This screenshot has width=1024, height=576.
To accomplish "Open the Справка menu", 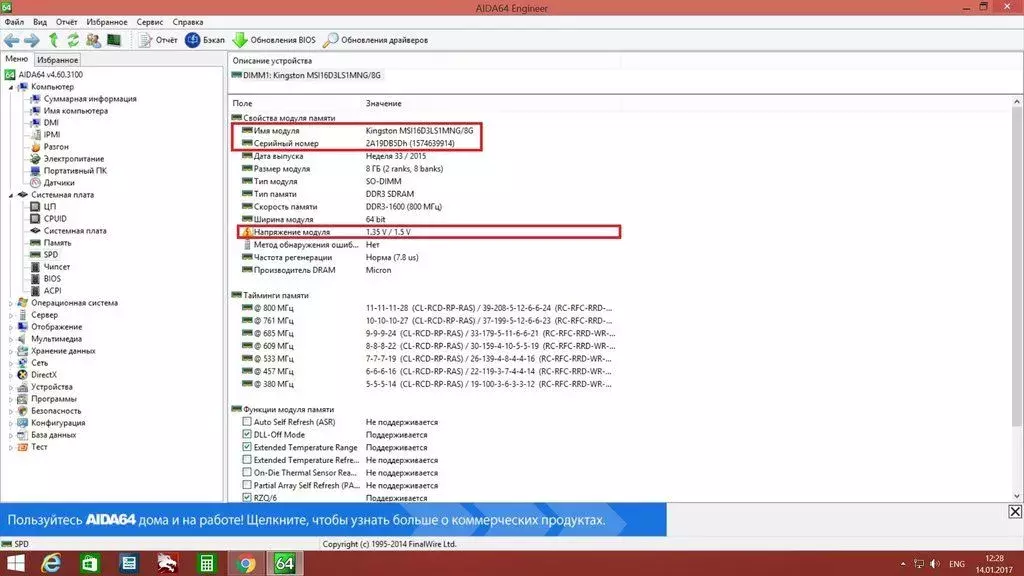I will coord(188,22).
